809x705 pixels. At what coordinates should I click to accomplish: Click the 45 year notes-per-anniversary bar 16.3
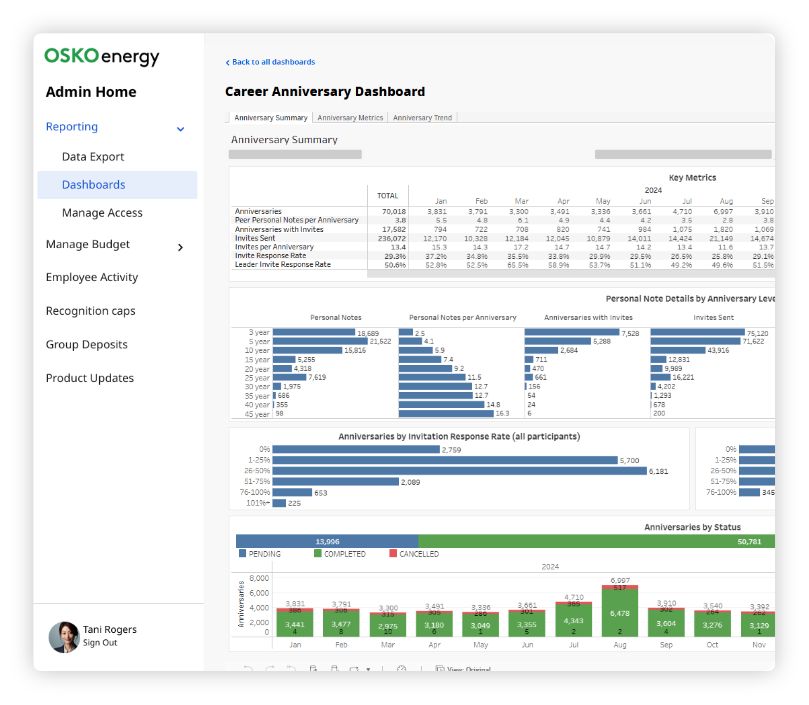tap(446, 413)
